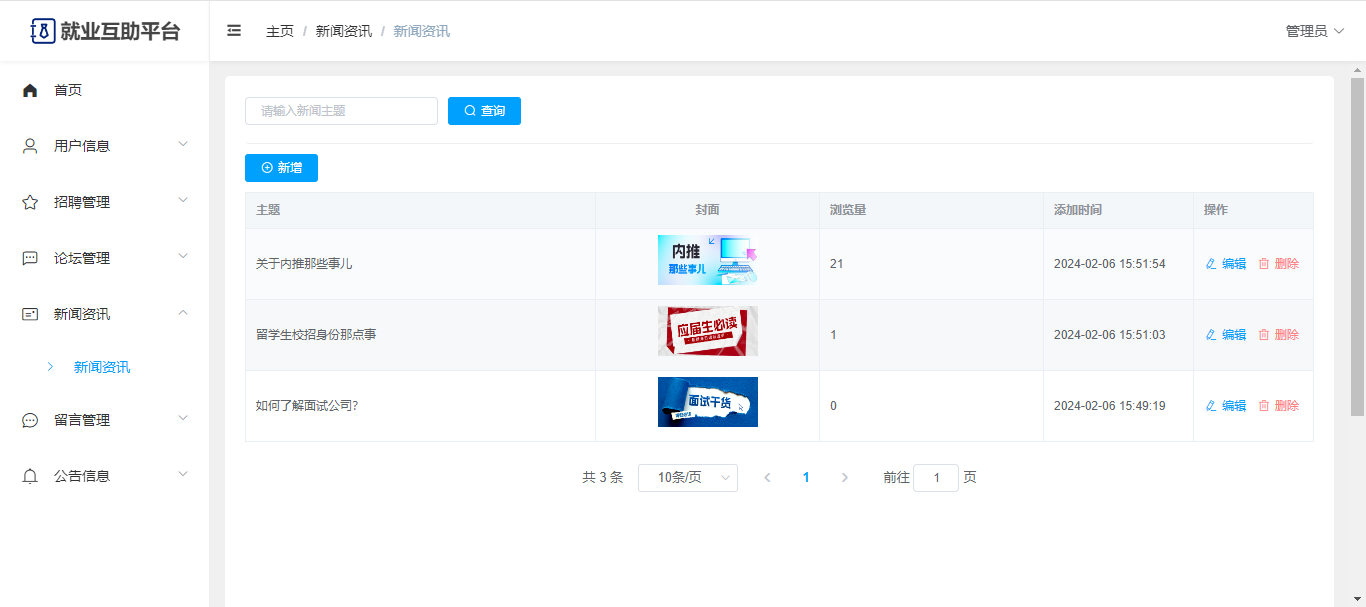1366x607 pixels.
Task: Click the chat bubble icon for 留言管理
Action: pos(30,420)
